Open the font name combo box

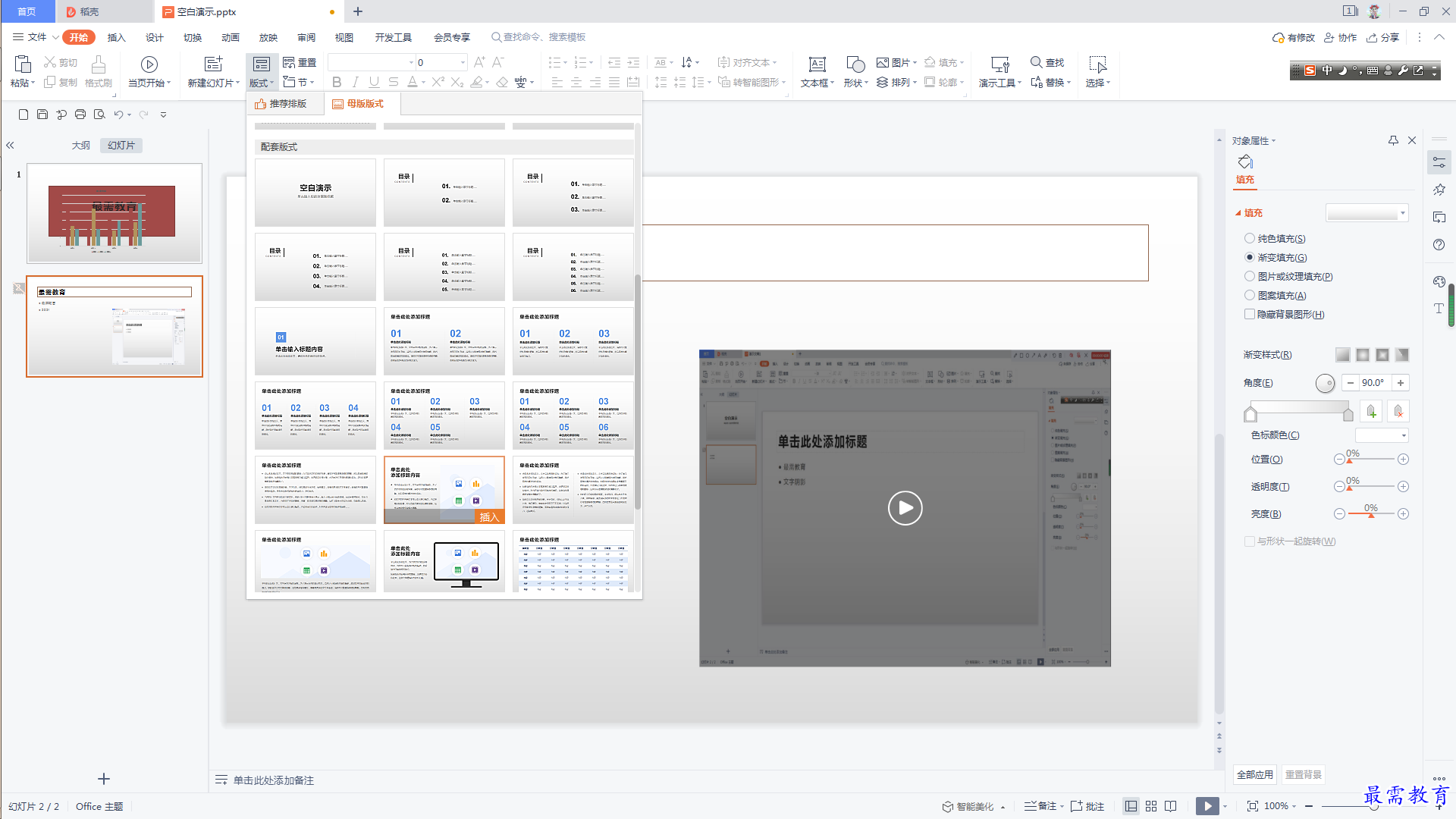click(372, 62)
